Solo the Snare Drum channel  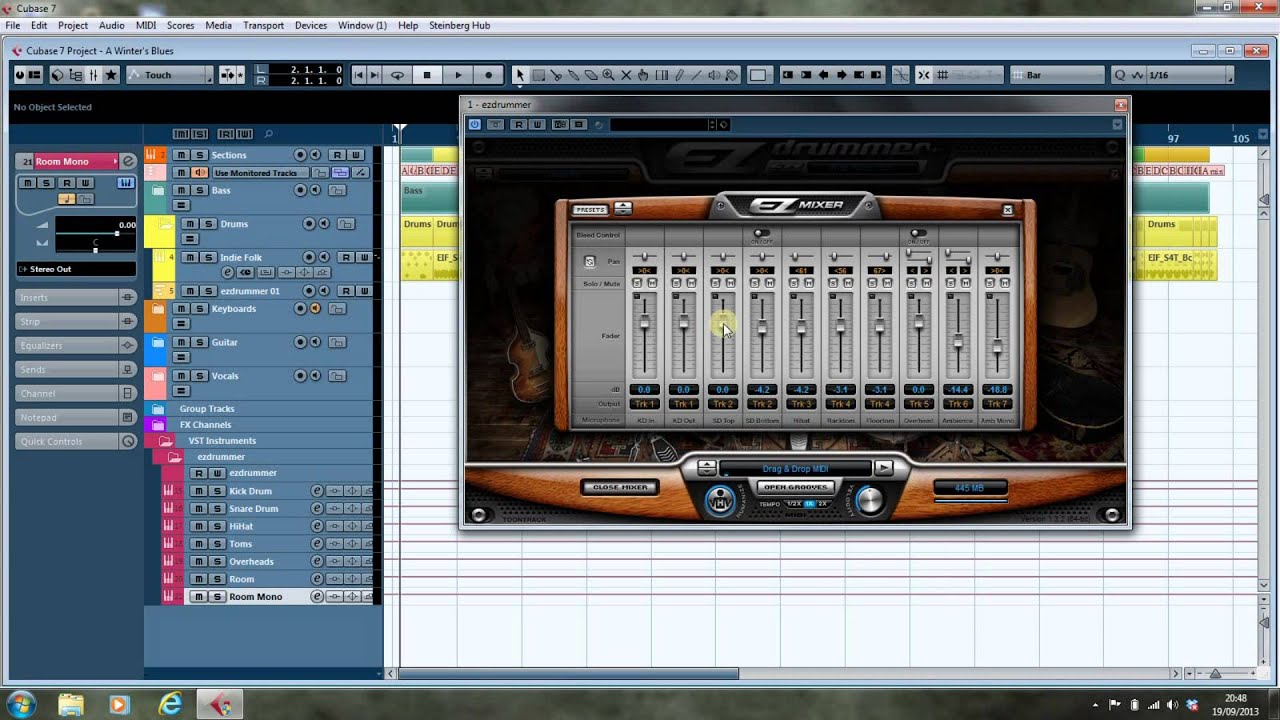pyautogui.click(x=216, y=509)
